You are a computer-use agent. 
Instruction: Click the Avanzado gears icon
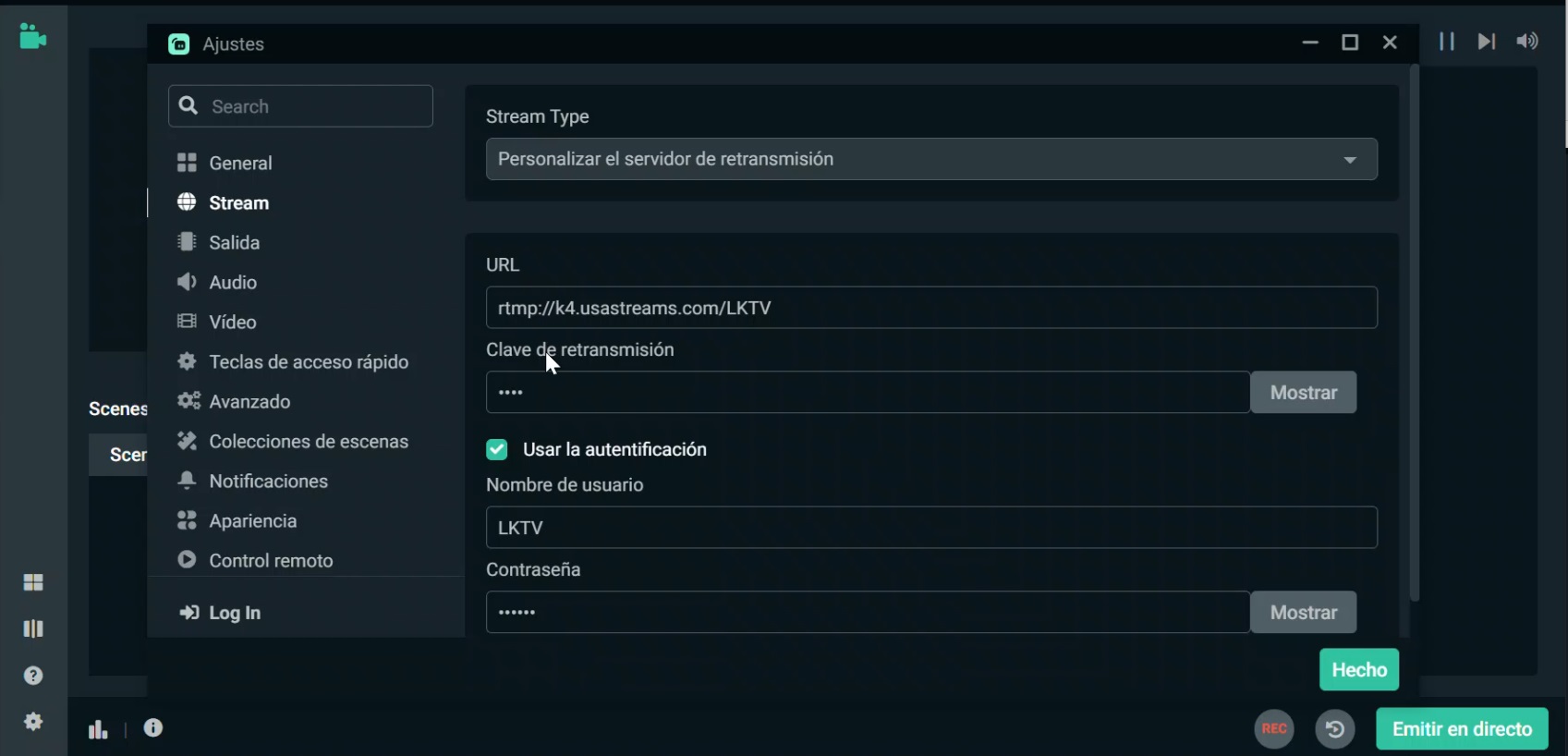click(188, 400)
